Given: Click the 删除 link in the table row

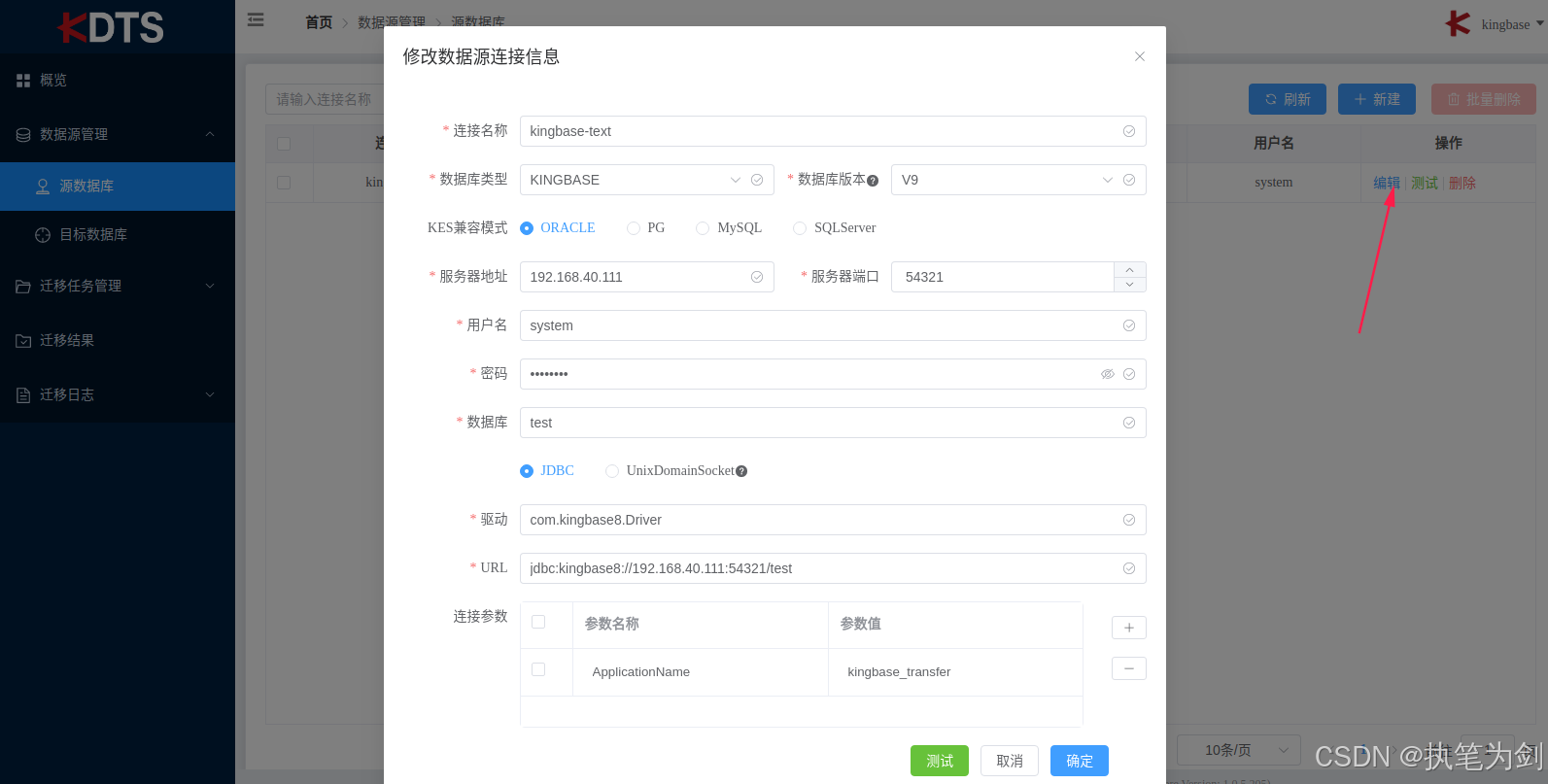Looking at the screenshot, I should pos(1462,183).
